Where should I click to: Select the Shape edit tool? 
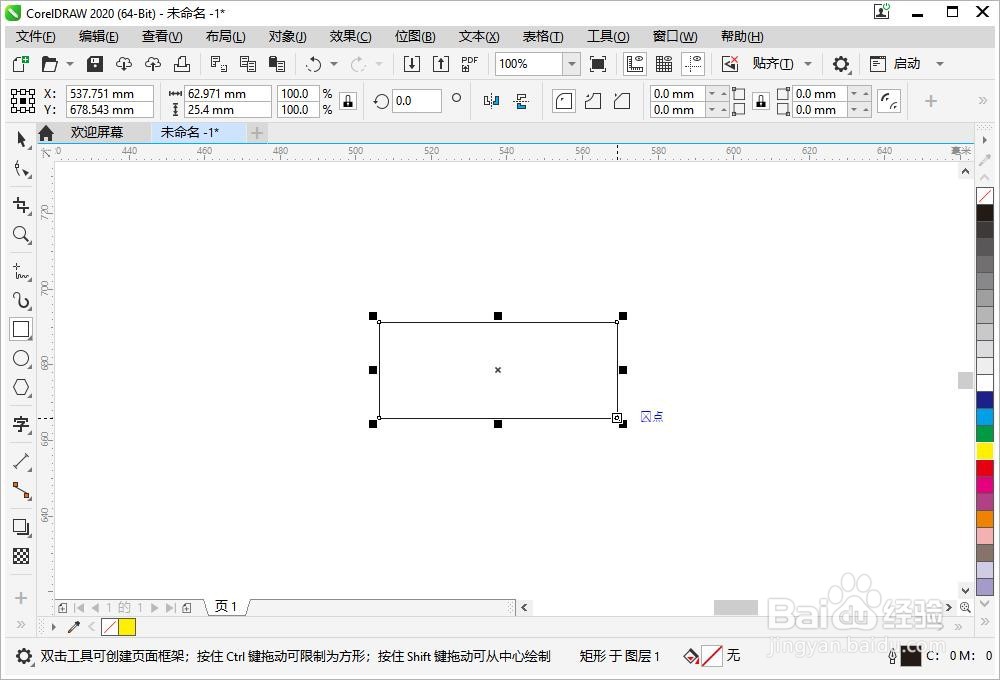[x=22, y=169]
